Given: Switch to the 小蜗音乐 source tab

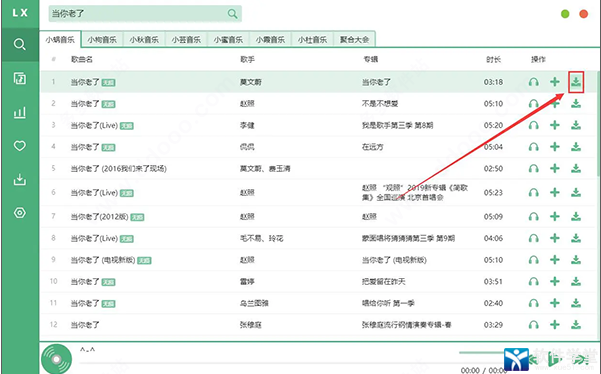Looking at the screenshot, I should pos(60,39).
